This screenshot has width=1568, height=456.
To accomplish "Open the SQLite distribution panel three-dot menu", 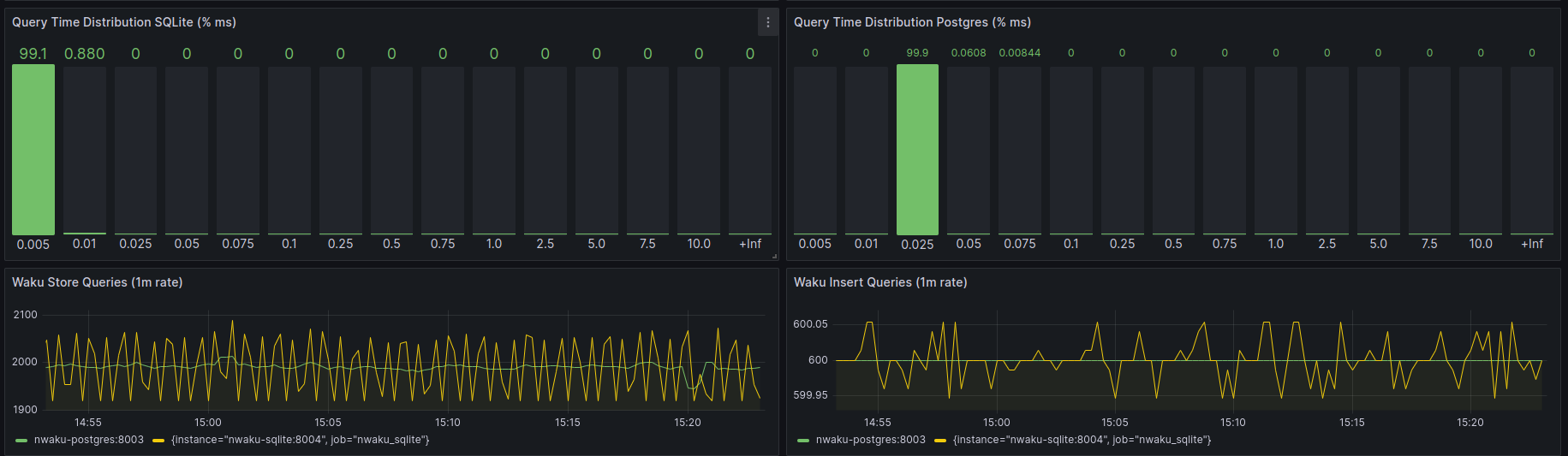I will tap(767, 22).
